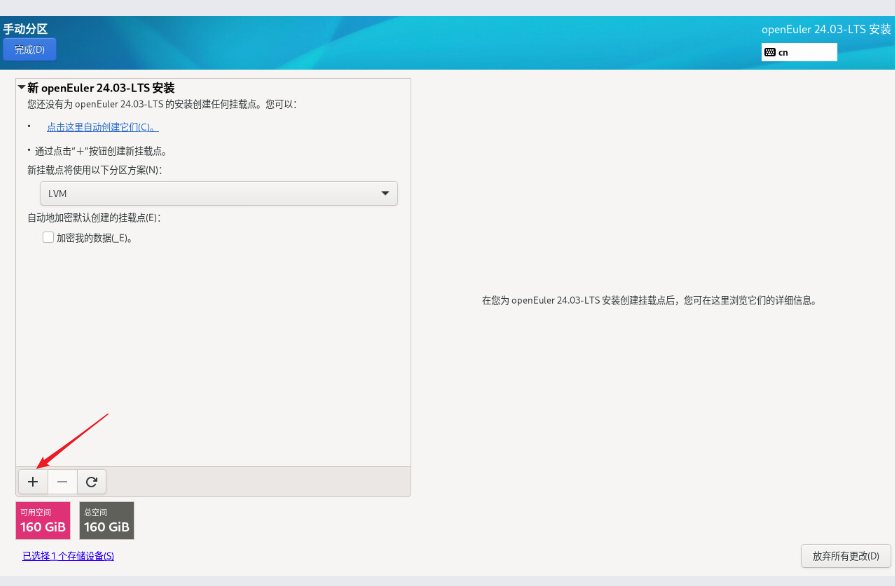Image resolution: width=895 pixels, height=586 pixels.
Task: Click 点击这里自动创建它们 link
Action: point(103,127)
